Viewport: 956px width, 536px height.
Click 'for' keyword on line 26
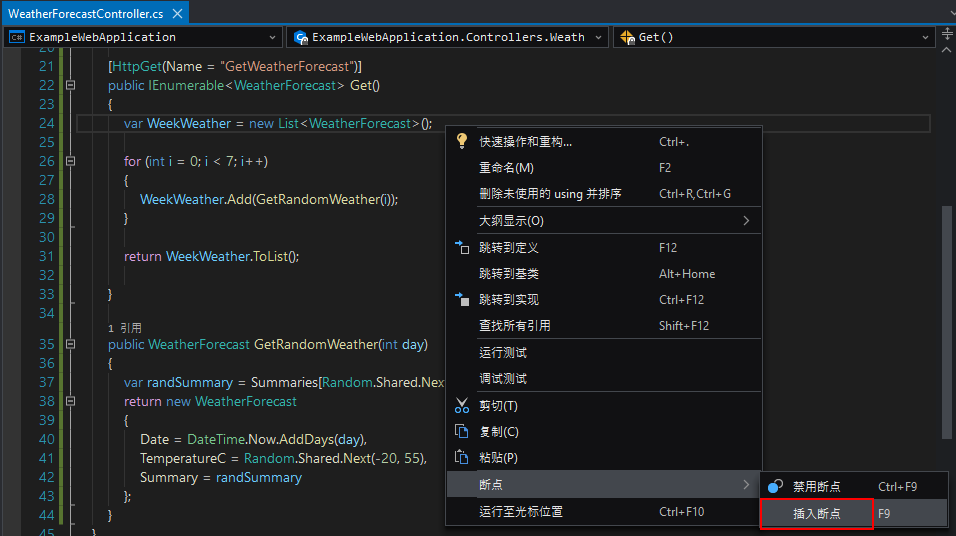click(x=132, y=161)
